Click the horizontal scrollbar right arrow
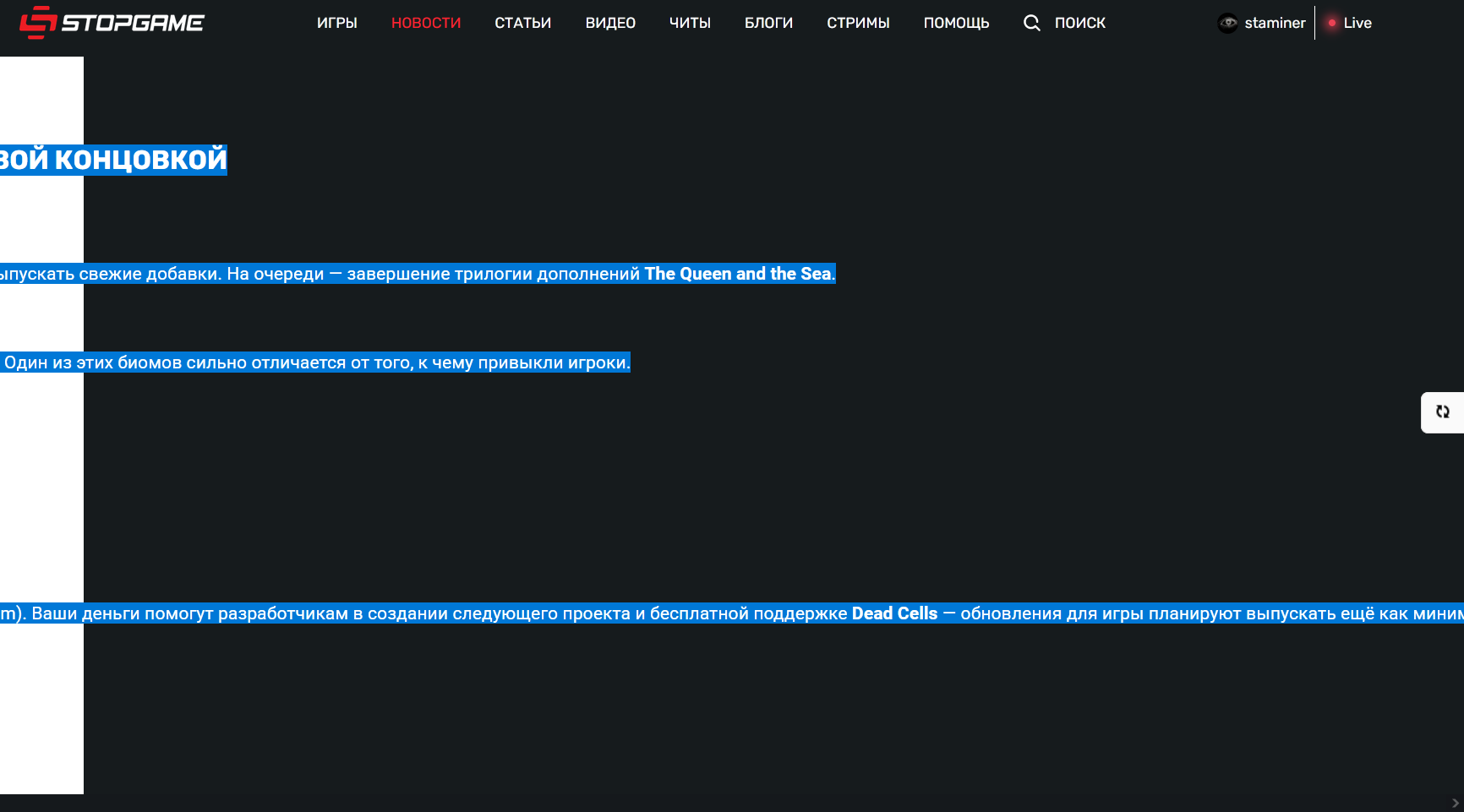The height and width of the screenshot is (812, 1464). (x=1455, y=804)
